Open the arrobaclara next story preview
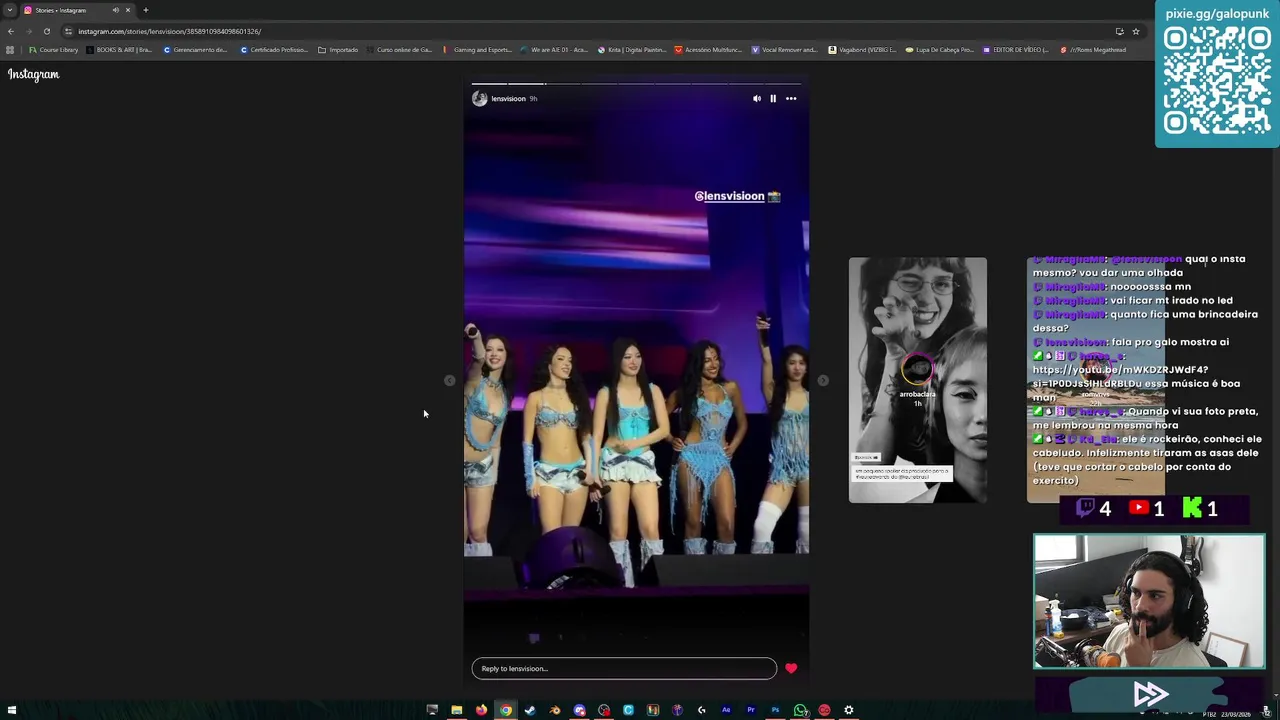 pyautogui.click(x=917, y=380)
